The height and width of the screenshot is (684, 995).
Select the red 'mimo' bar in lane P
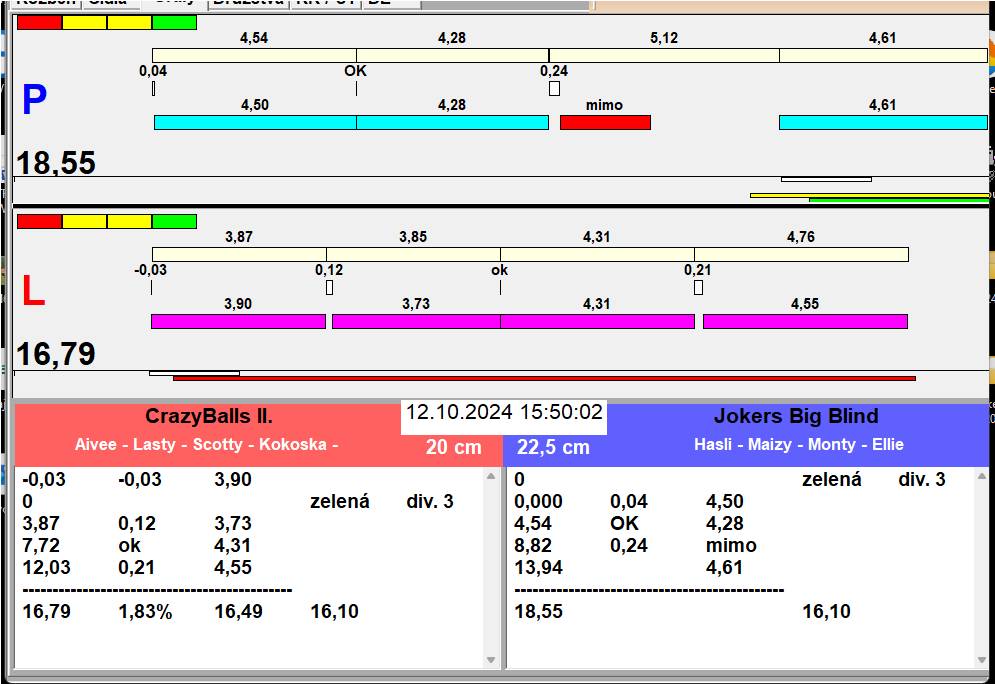[605, 122]
